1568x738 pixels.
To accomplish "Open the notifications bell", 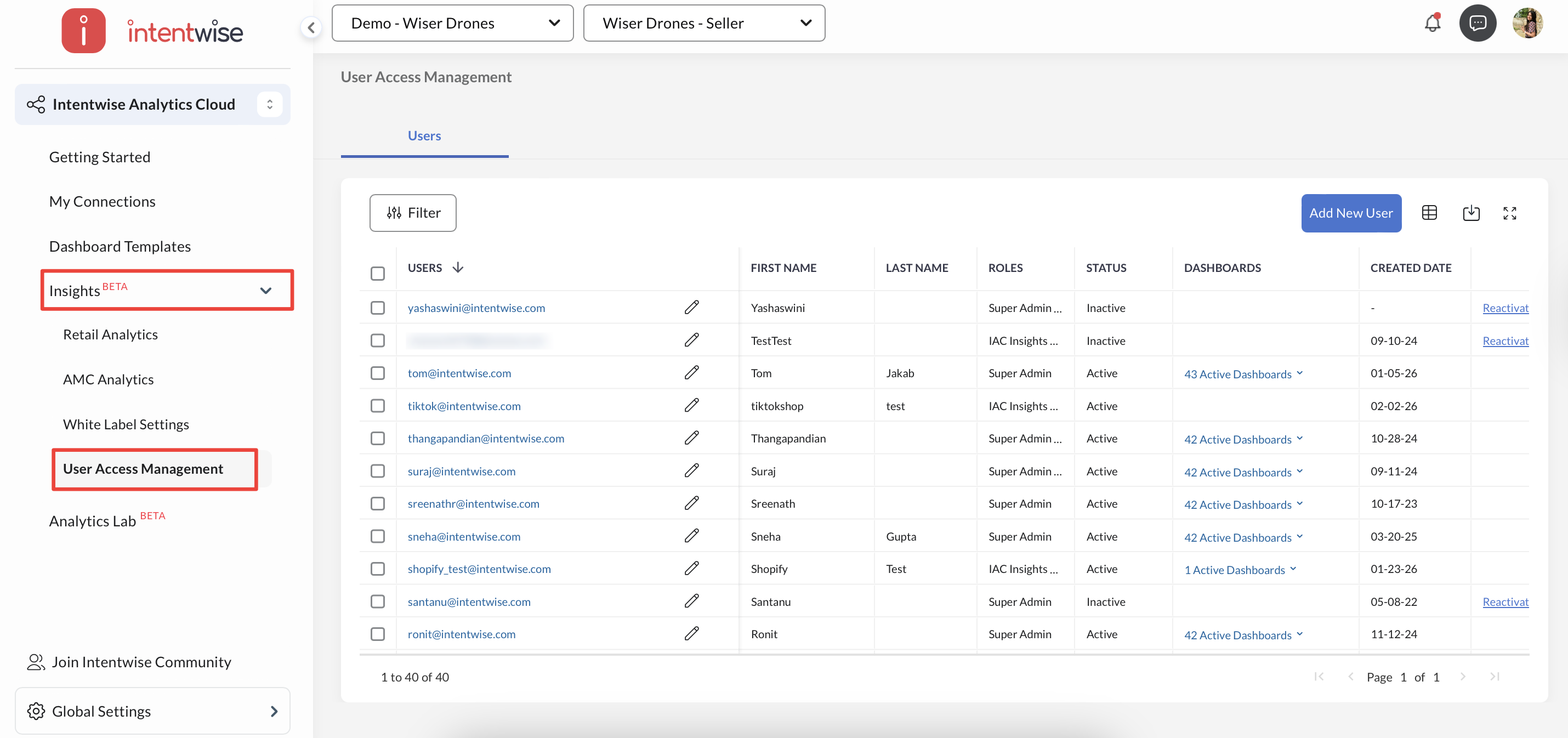I will click(x=1432, y=23).
